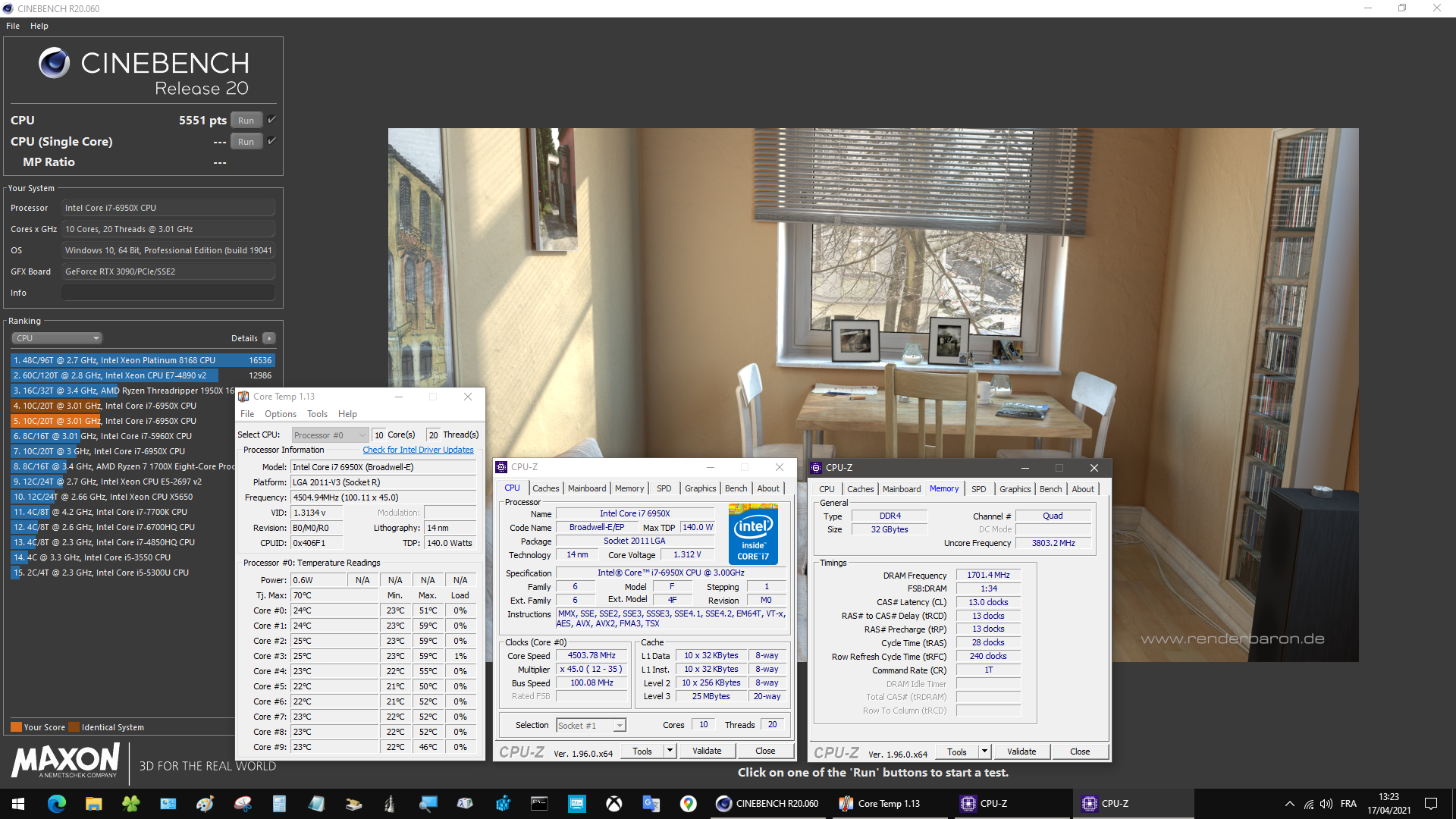Switch to Core Temp 1.13 taskbar button
The image size is (1456, 819).
(889, 804)
